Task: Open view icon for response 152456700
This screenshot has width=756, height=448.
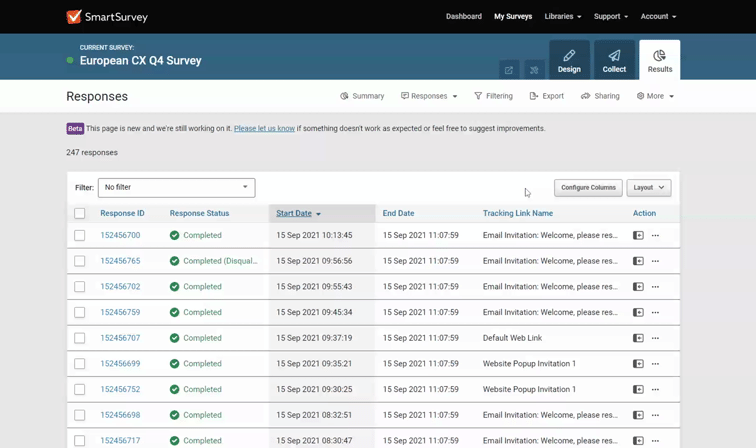Action: tap(638, 236)
